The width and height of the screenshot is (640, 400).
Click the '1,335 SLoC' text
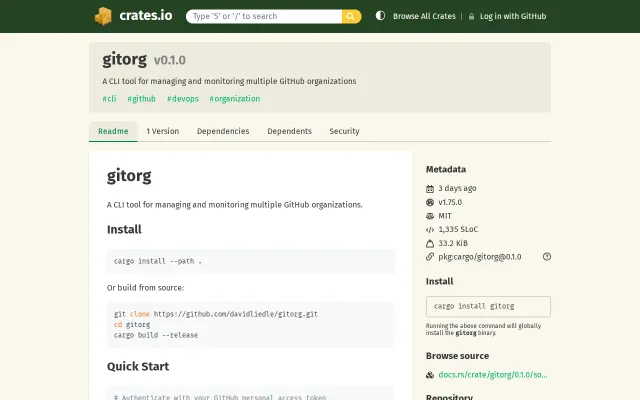(458, 229)
